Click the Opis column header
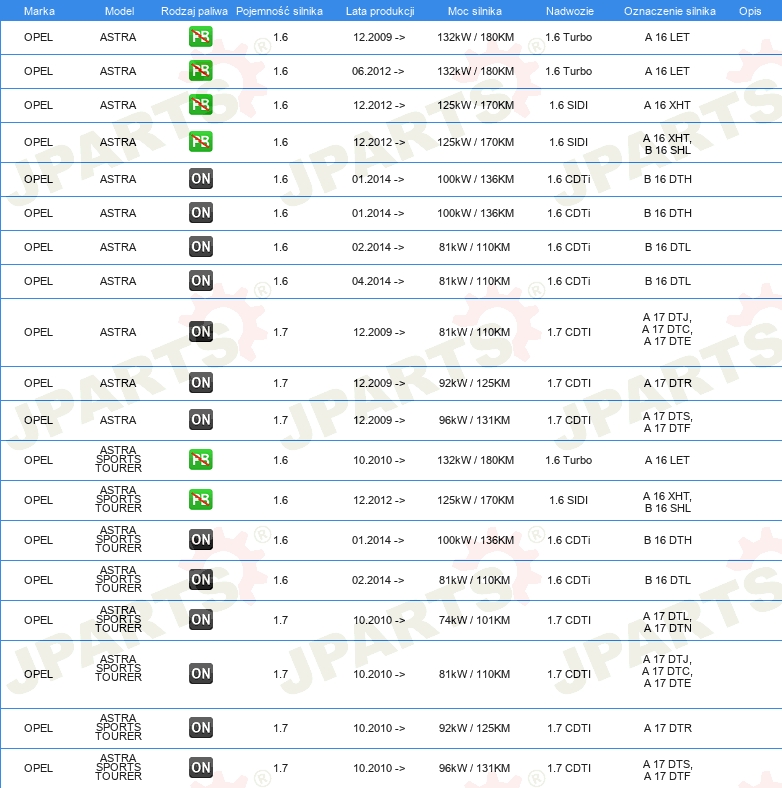 coord(750,11)
